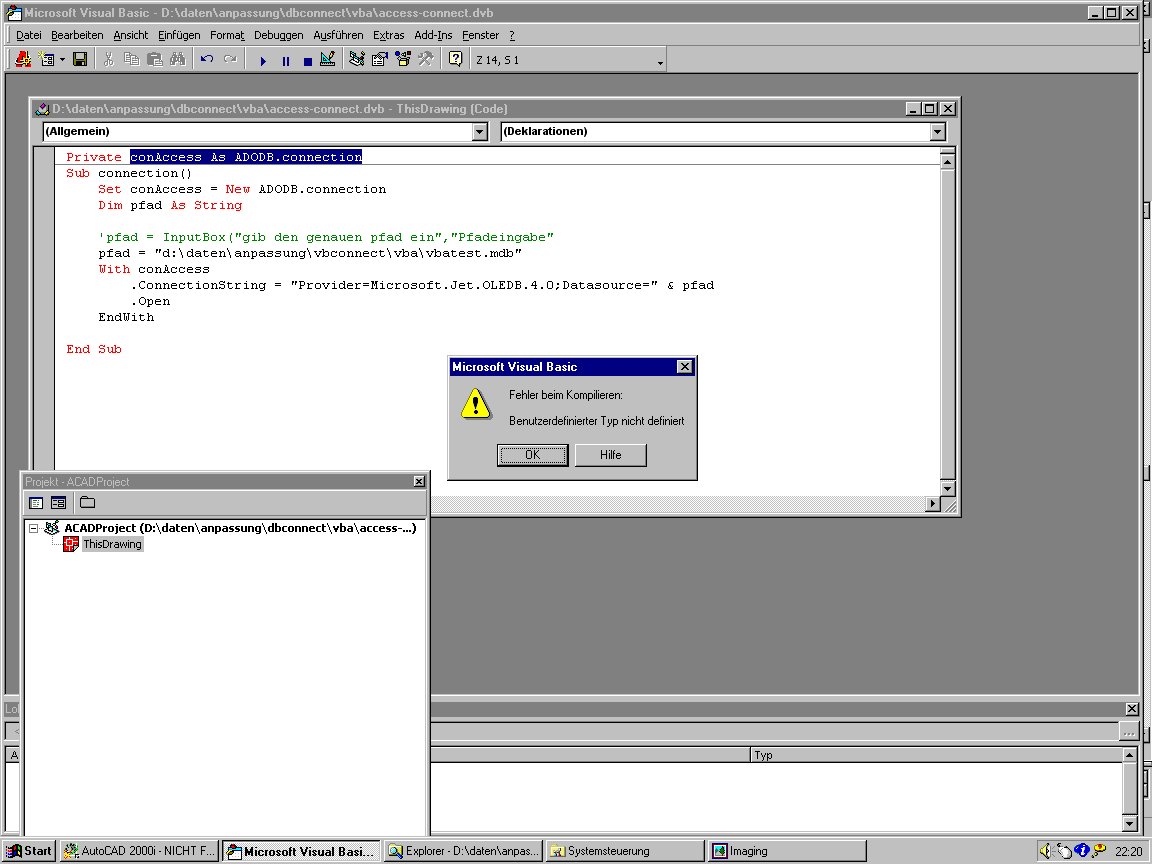Open the ? help menu
This screenshot has width=1152, height=864.
point(512,35)
